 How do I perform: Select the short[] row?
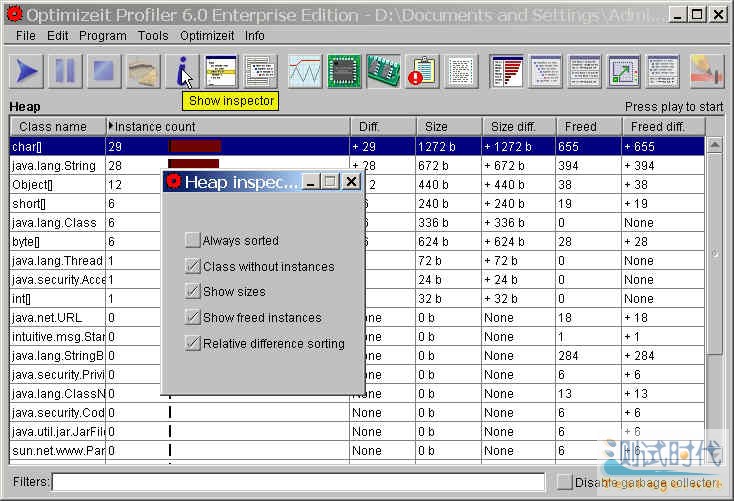tap(357, 204)
